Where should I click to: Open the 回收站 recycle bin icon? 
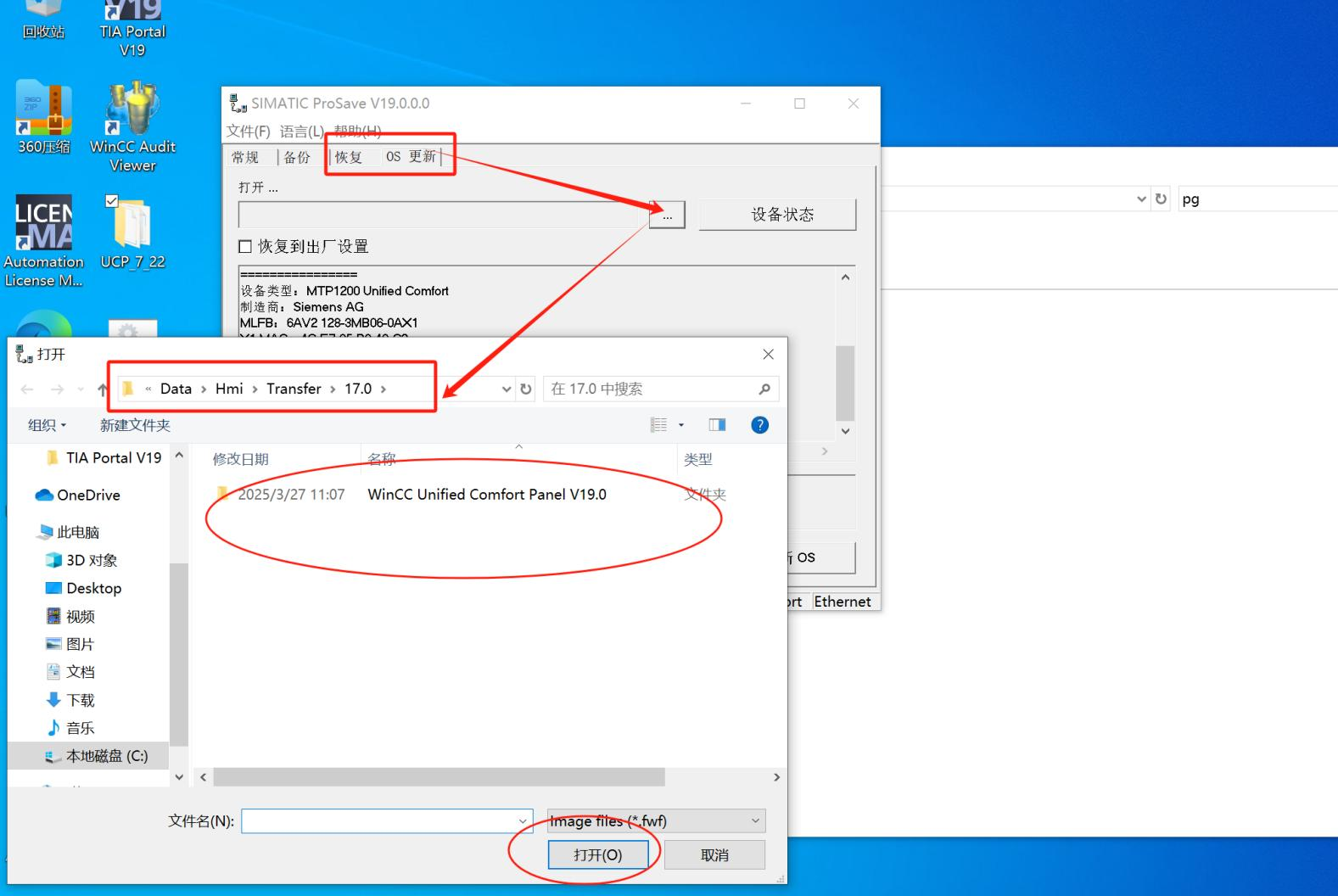tap(43, 20)
